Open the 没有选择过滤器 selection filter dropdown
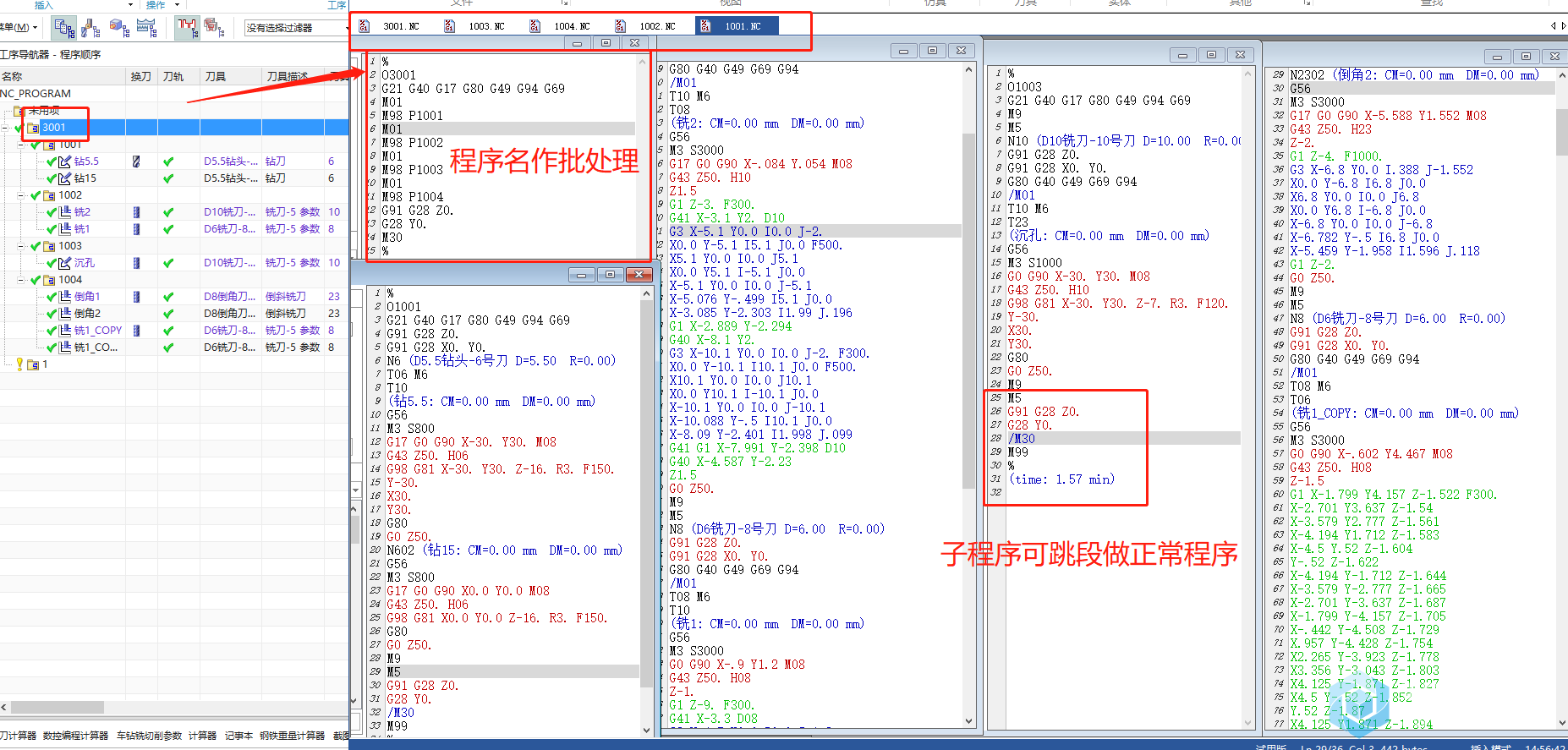Viewport: 1568px width, 750px height. 296,28
